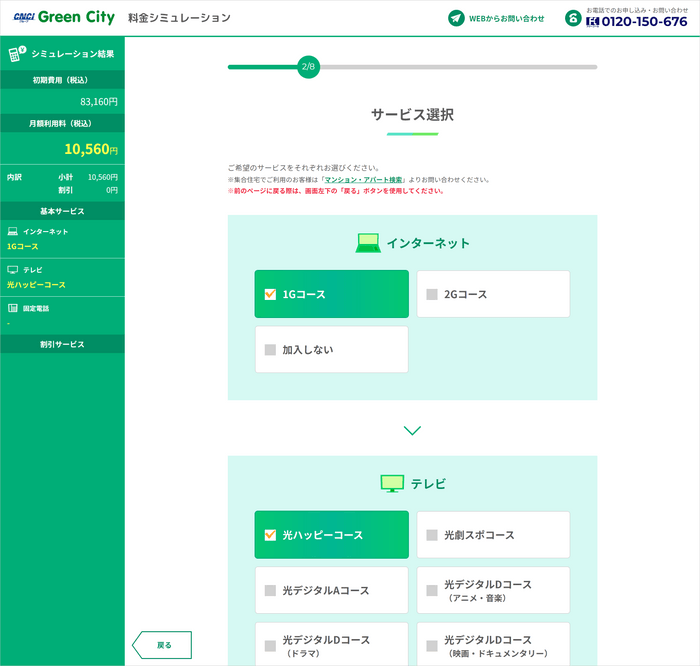This screenshot has height=666, width=700.
Task: Click the fixed phone icon in sidebar
Action: coord(13,308)
